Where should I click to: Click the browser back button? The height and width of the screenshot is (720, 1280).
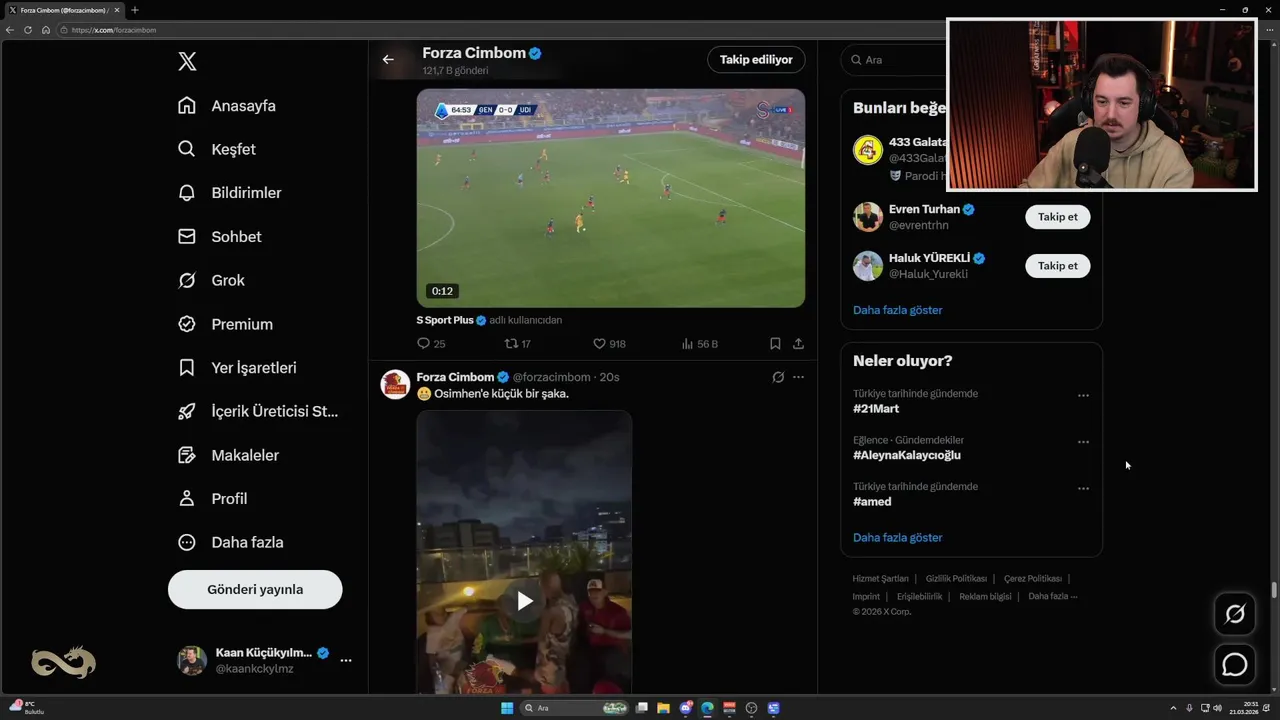click(10, 30)
